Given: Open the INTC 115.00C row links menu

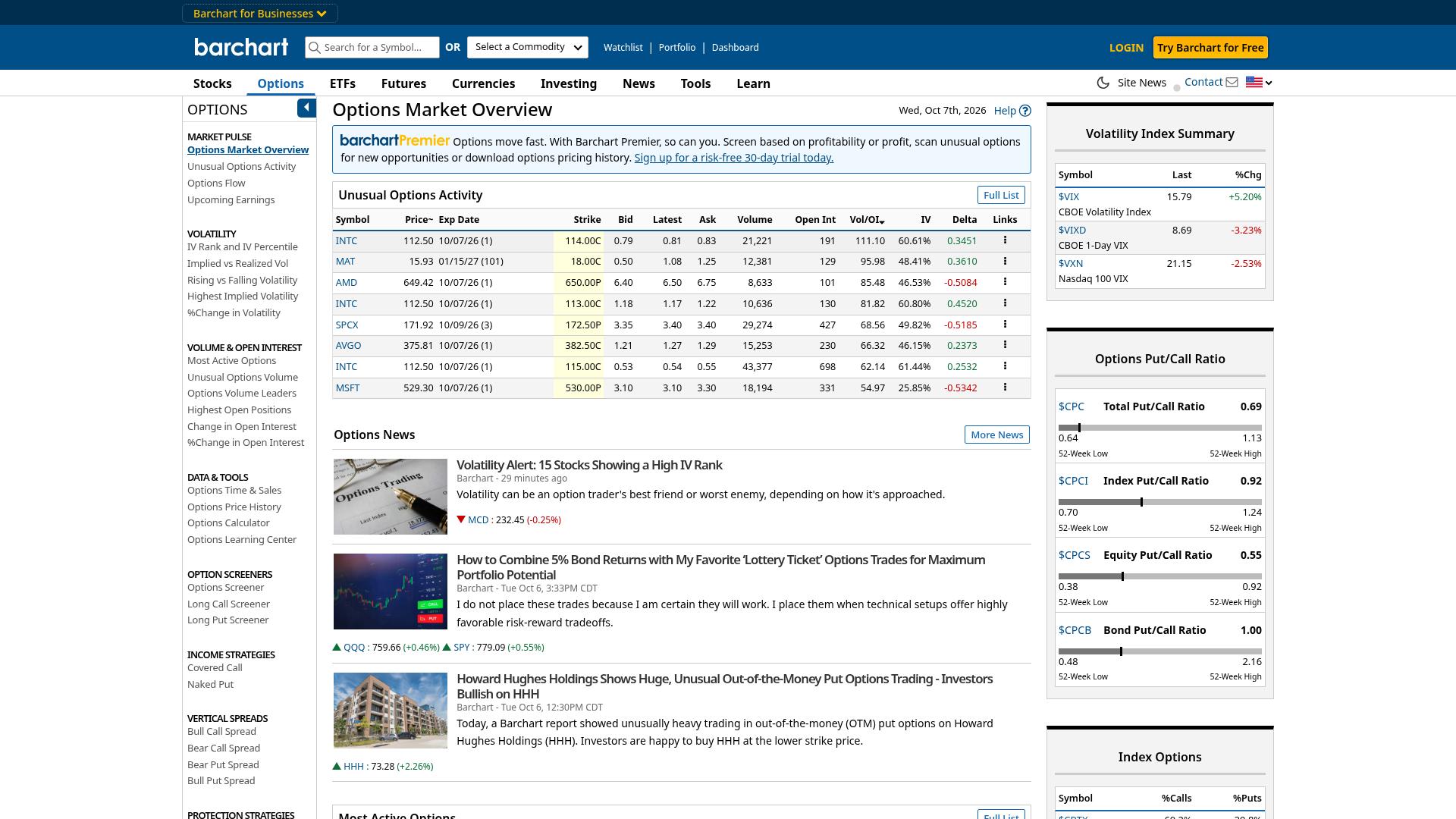Looking at the screenshot, I should (1005, 366).
